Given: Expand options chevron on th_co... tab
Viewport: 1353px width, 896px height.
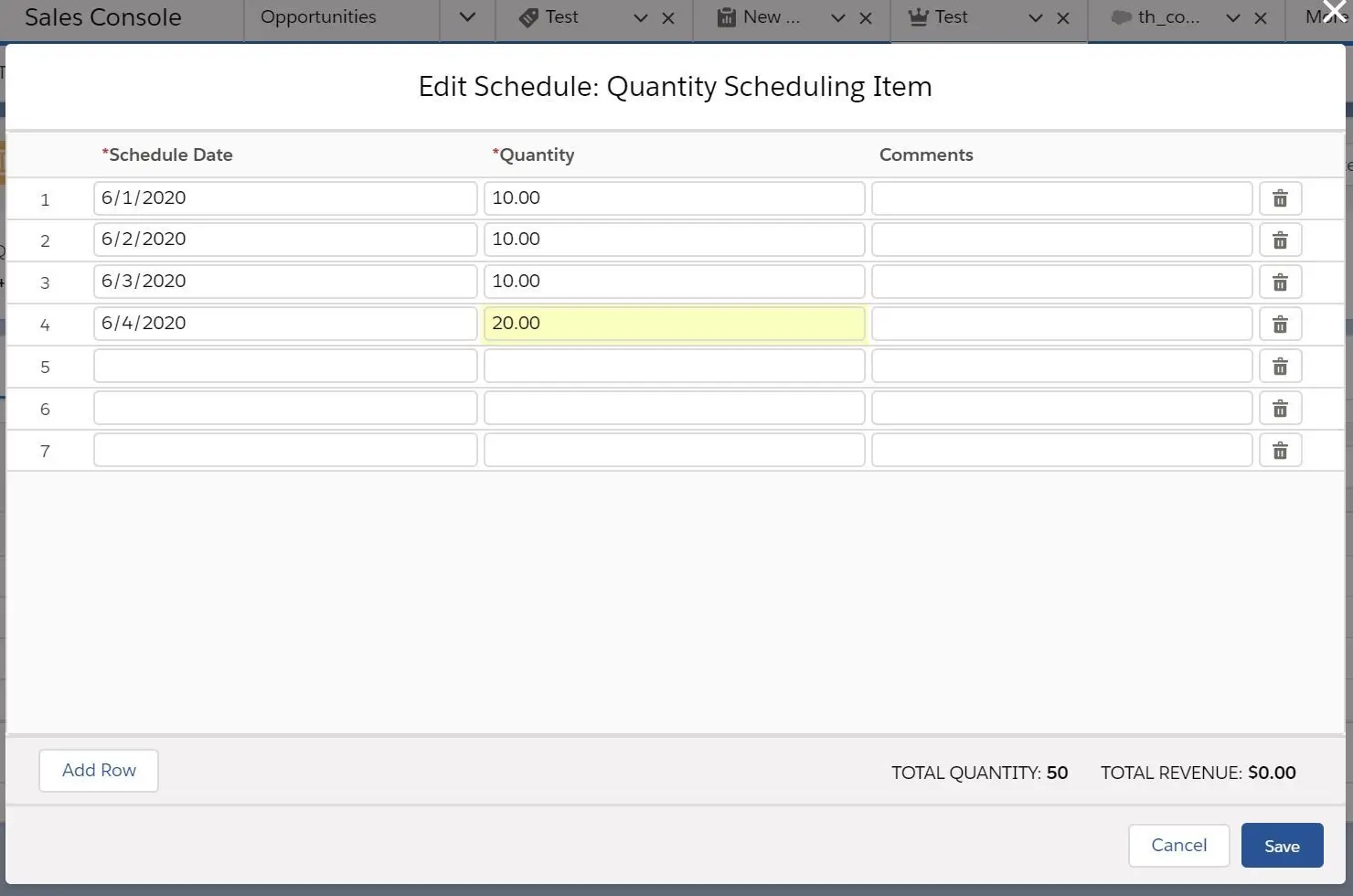Looking at the screenshot, I should (1232, 18).
